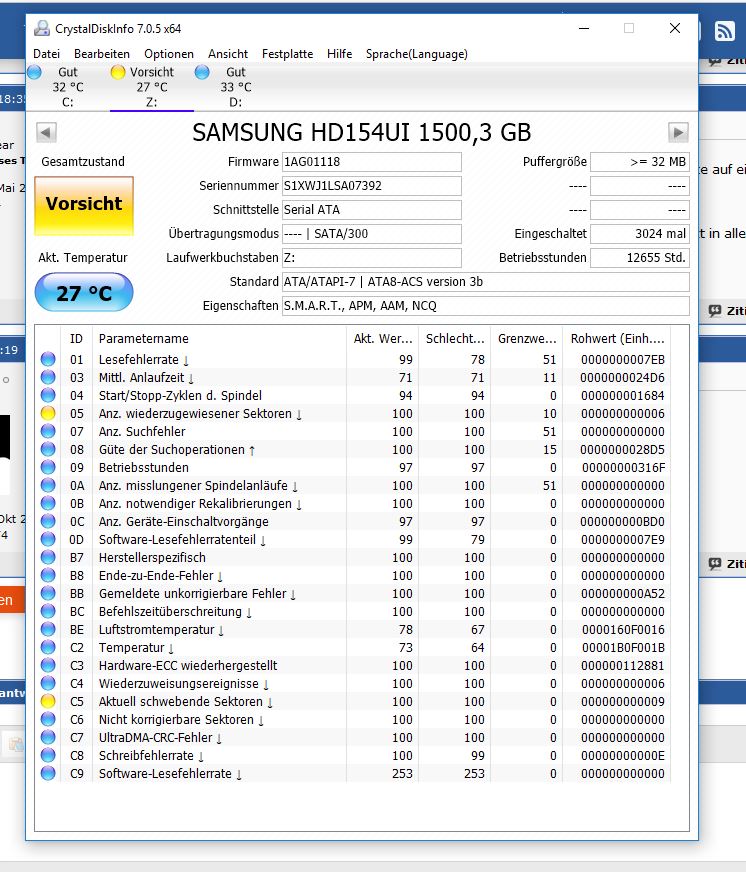This screenshot has height=872, width=746.
Task: Click the Seriennummer field
Action: click(372, 186)
